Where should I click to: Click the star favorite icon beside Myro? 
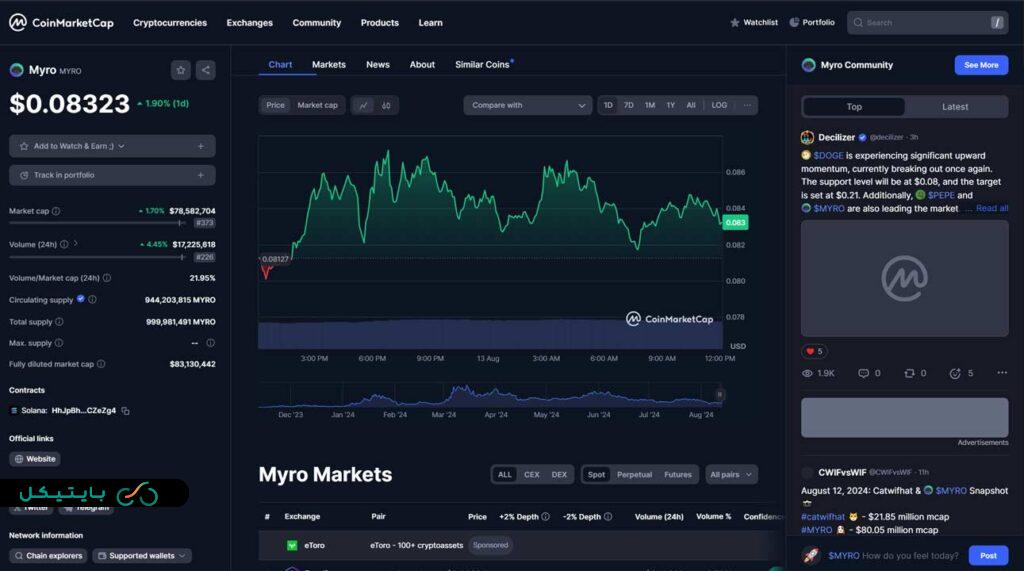click(180, 70)
